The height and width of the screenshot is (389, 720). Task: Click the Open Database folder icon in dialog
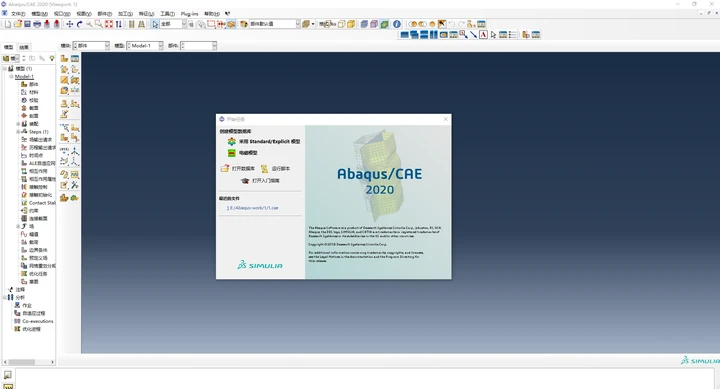225,169
